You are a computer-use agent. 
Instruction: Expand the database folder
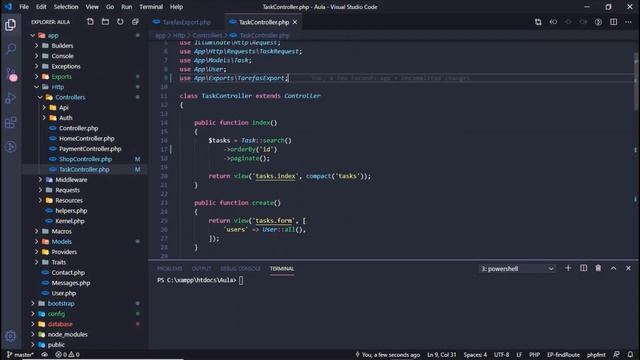33,324
